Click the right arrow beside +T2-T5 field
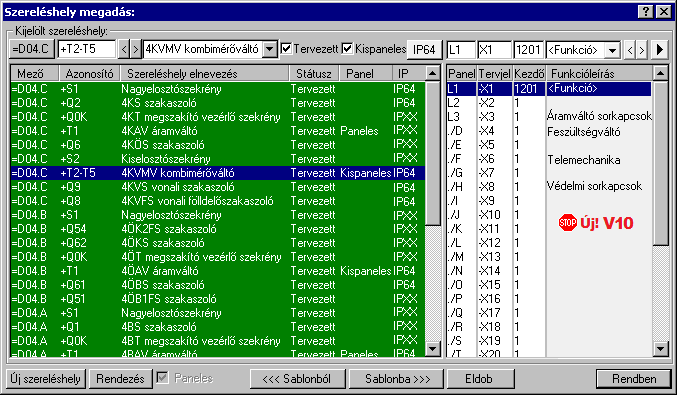Screen dimensions: 677x395 [136, 49]
